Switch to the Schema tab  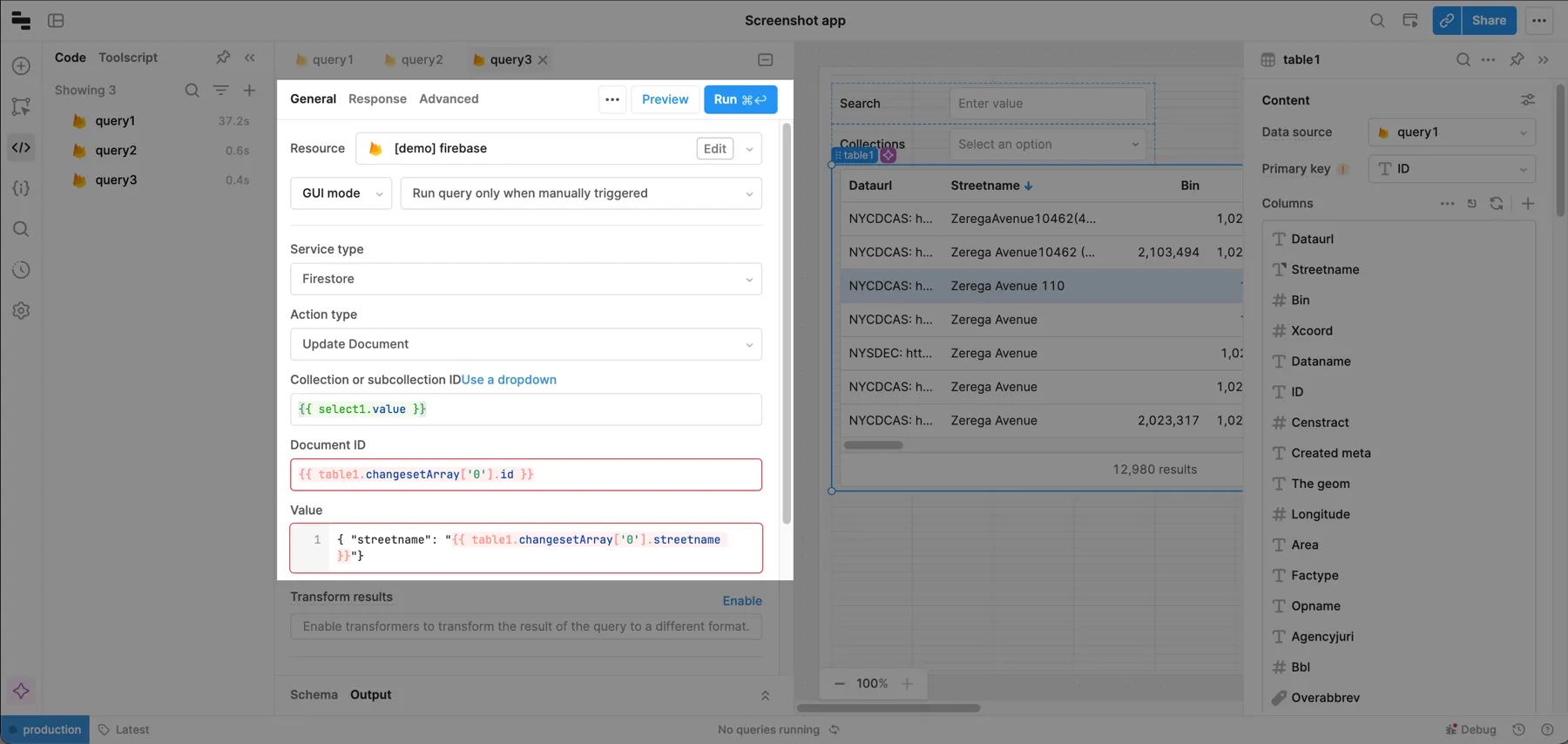tap(314, 695)
